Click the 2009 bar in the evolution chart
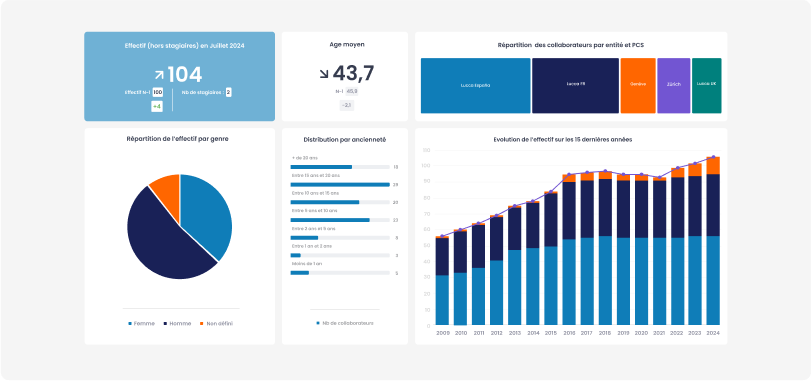This screenshot has width=811, height=381. (442, 281)
